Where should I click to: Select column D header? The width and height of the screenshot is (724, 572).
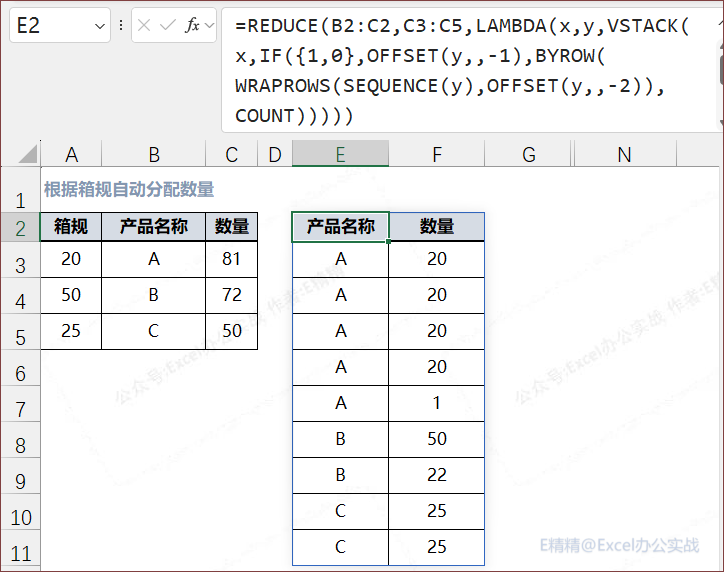click(275, 154)
